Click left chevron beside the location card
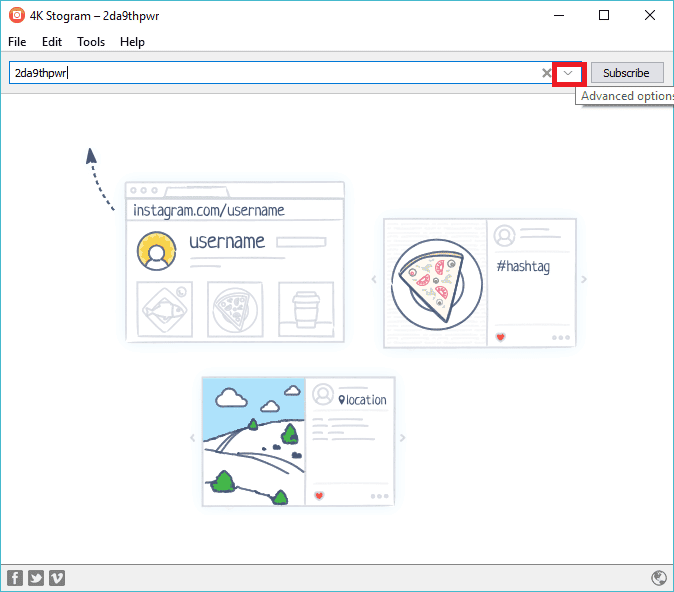Viewport: 674px width, 592px height. pos(192,438)
